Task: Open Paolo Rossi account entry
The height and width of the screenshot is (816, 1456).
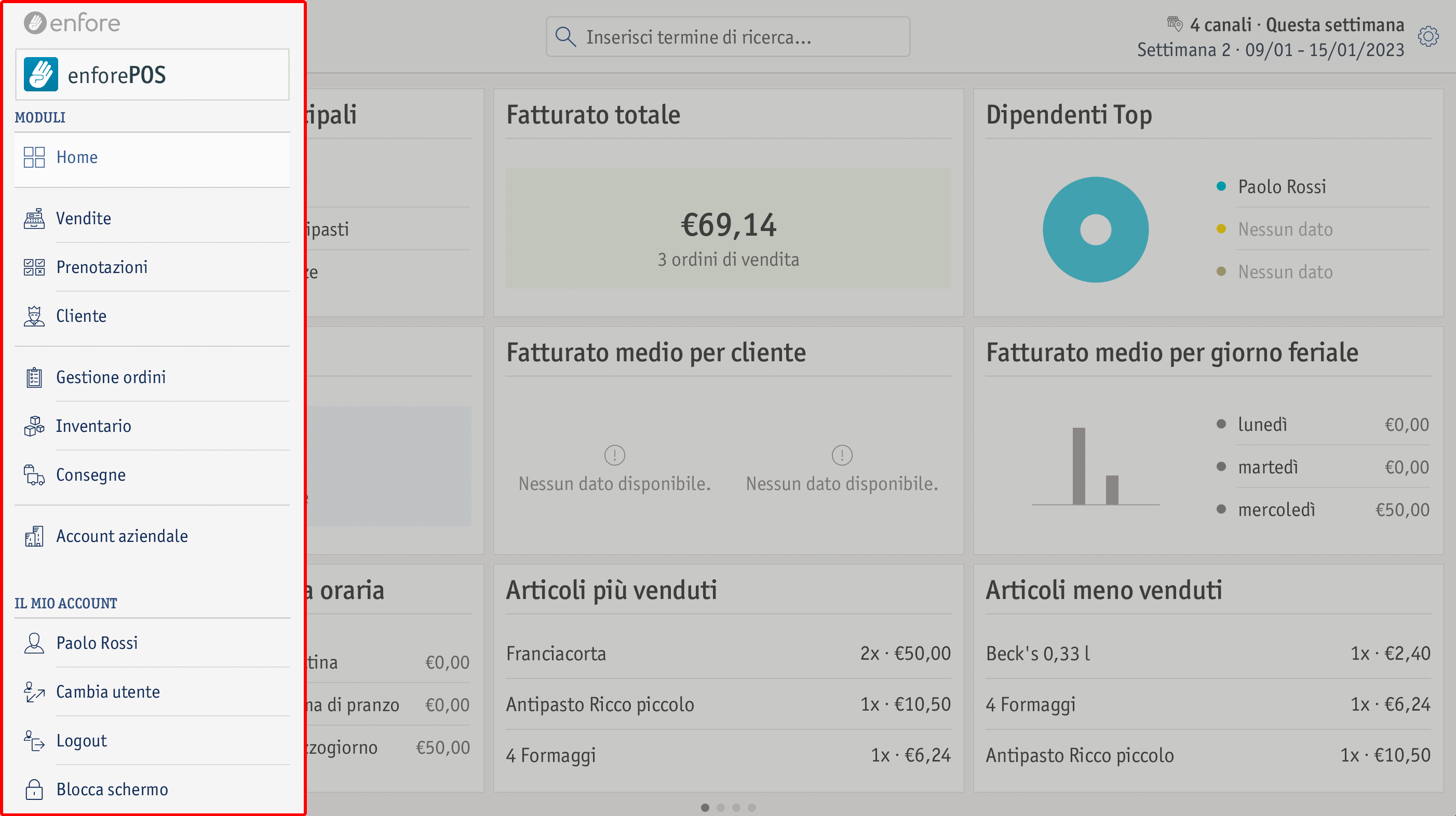Action: pos(152,643)
